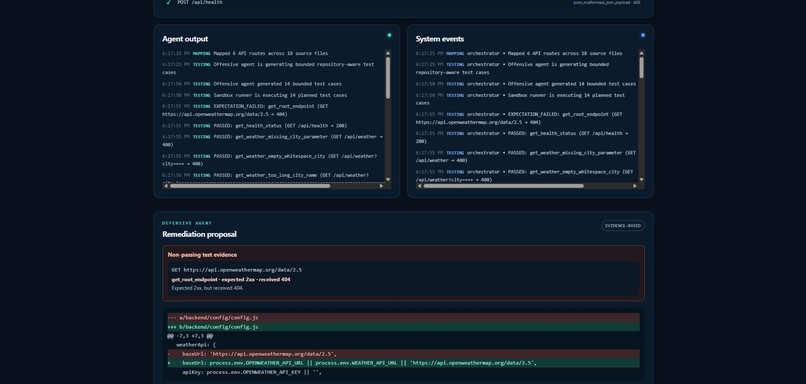This screenshot has width=806, height=384.
Task: Click the checkmark icon beside POST /api/health
Action: 168,3
